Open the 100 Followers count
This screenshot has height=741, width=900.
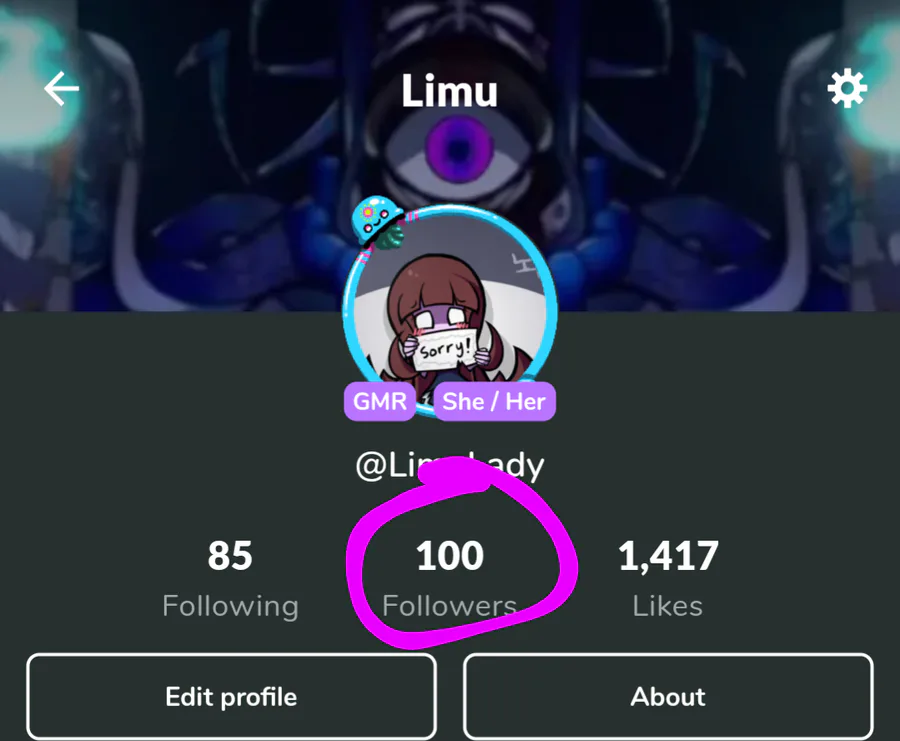[x=450, y=556]
